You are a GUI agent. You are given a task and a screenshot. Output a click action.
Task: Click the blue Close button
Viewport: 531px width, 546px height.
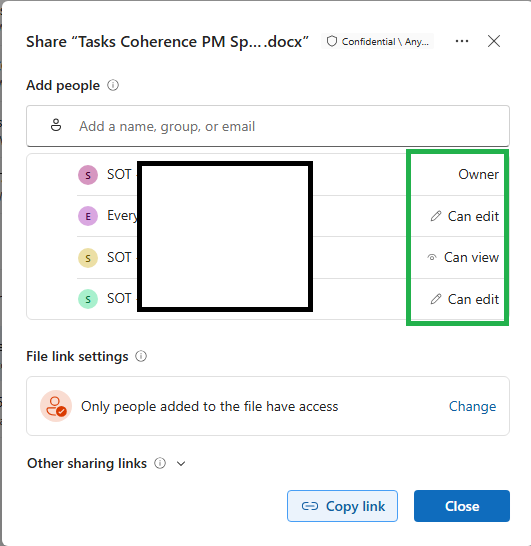point(462,506)
